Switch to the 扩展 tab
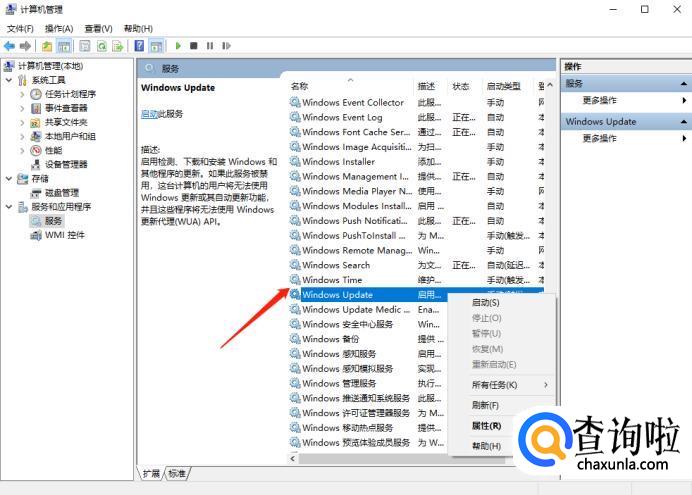This screenshot has height=495, width=692. (151, 474)
